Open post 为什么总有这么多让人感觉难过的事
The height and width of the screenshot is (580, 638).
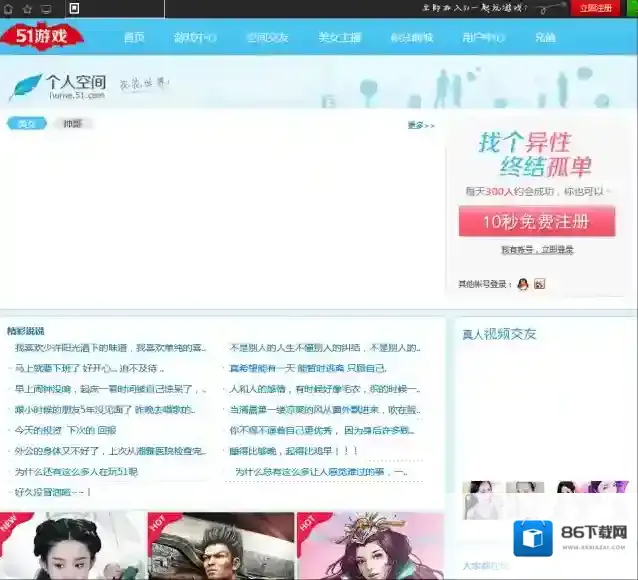tap(321, 472)
